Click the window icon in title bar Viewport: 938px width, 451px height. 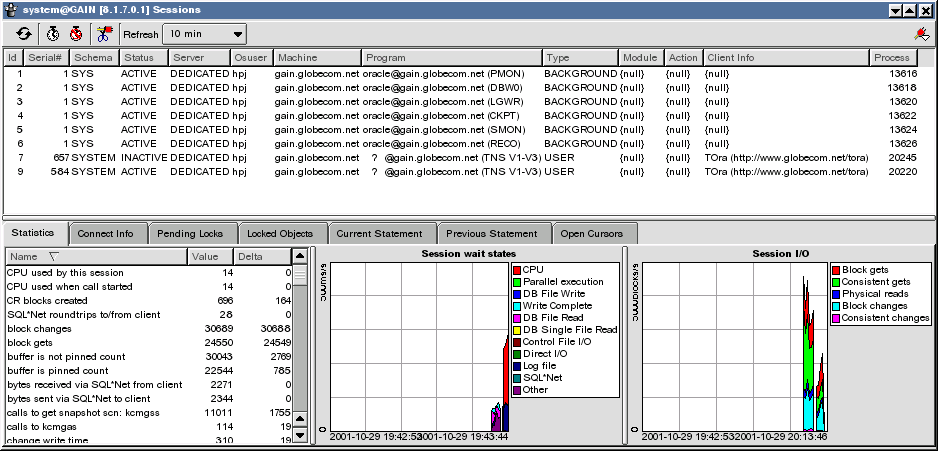tap(10, 9)
